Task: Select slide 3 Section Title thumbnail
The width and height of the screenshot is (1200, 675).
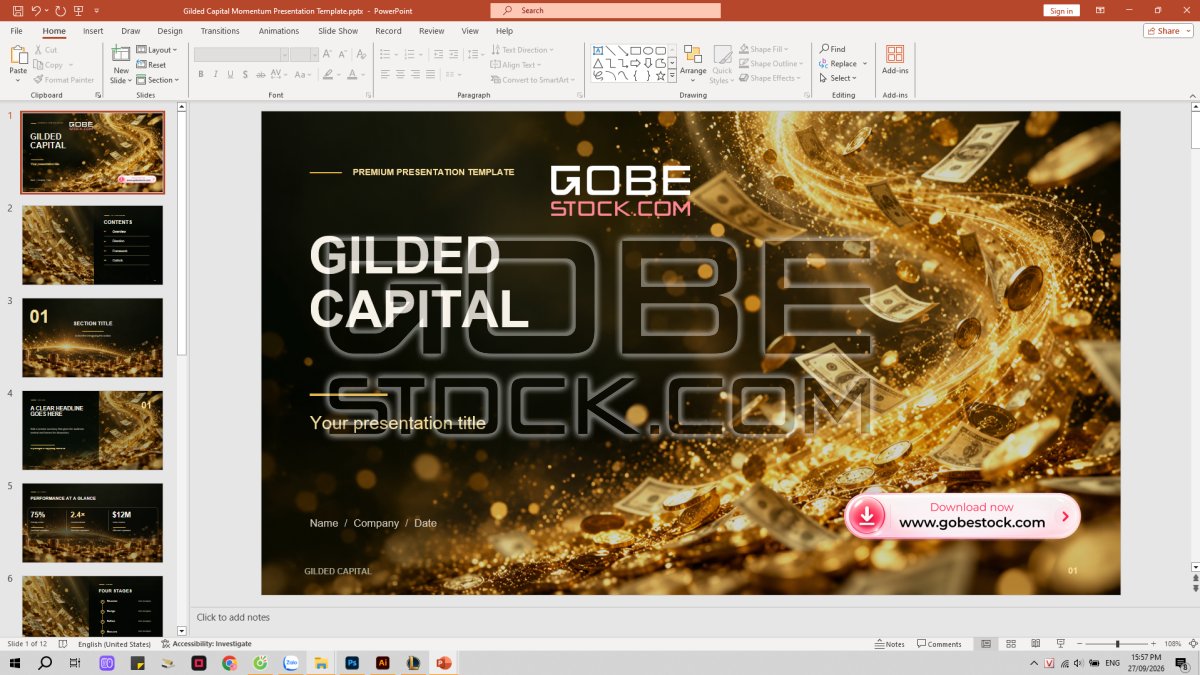Action: pos(92,337)
